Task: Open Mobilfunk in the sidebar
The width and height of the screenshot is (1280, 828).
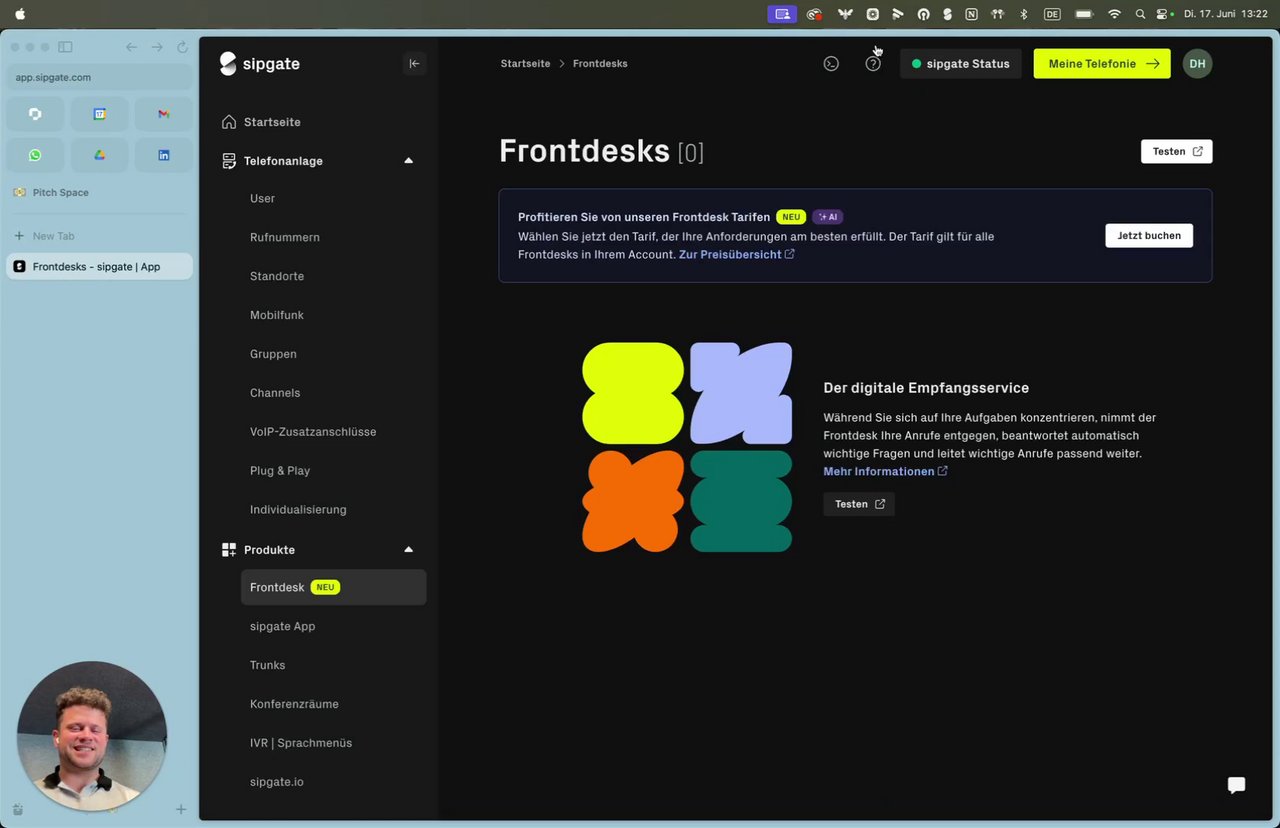Action: (277, 316)
